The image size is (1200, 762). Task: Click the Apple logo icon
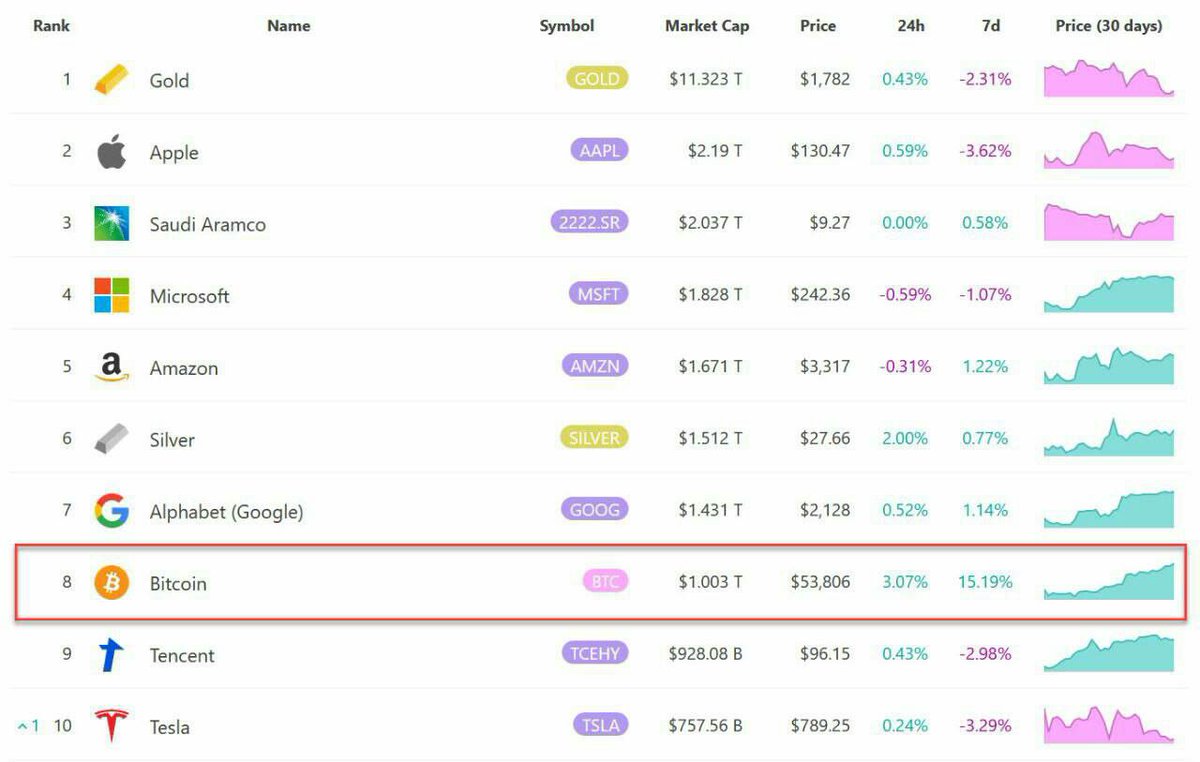(111, 152)
